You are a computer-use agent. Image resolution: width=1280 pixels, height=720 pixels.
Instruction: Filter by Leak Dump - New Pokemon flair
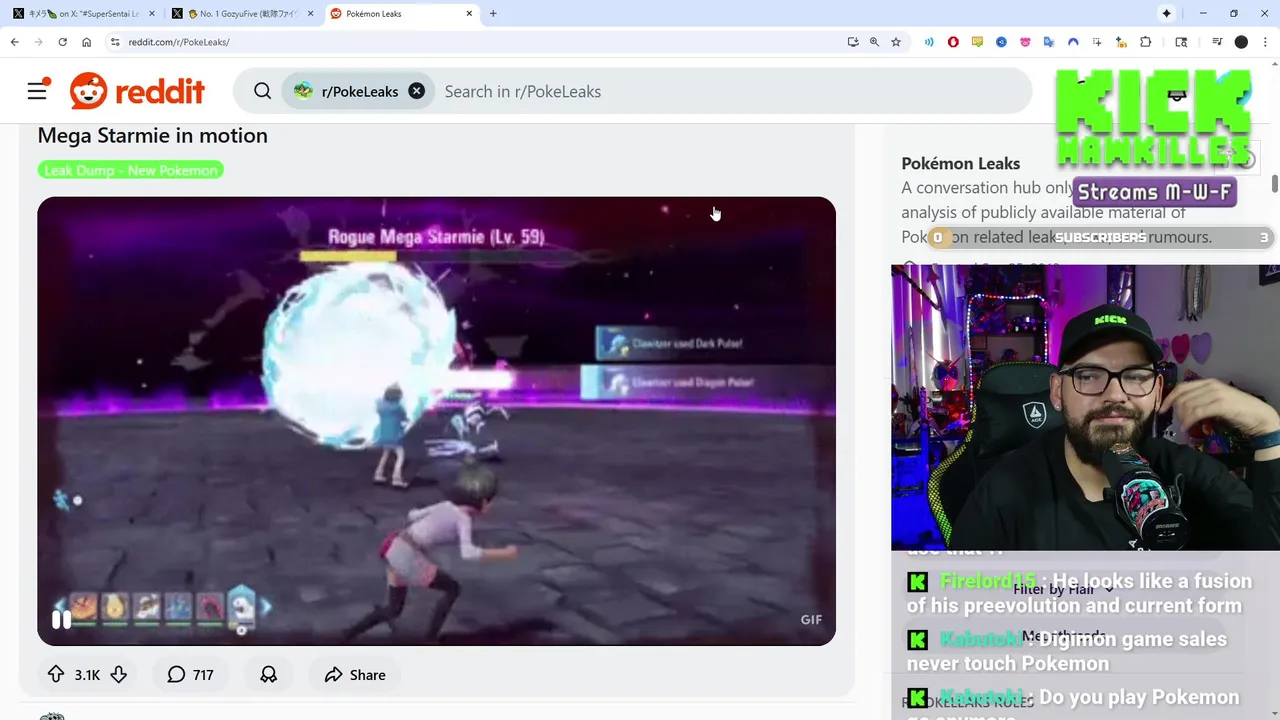(x=130, y=170)
